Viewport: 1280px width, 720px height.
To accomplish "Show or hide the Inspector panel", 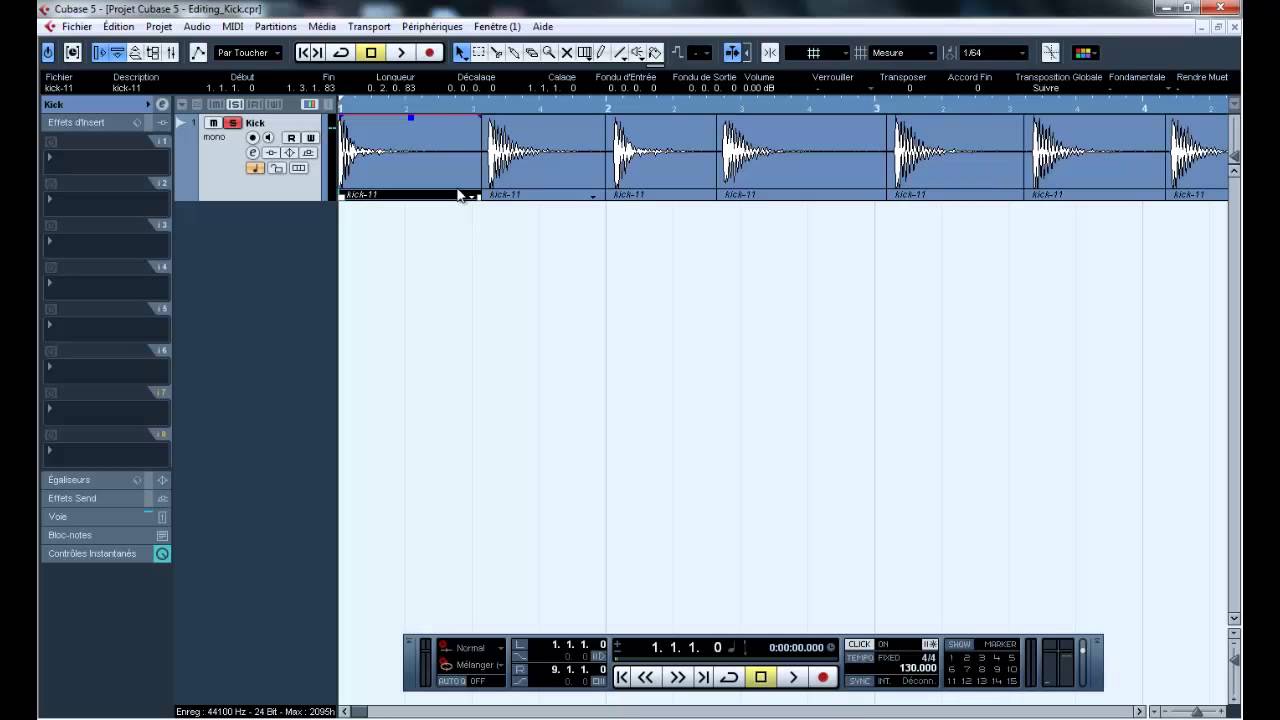I will [100, 53].
